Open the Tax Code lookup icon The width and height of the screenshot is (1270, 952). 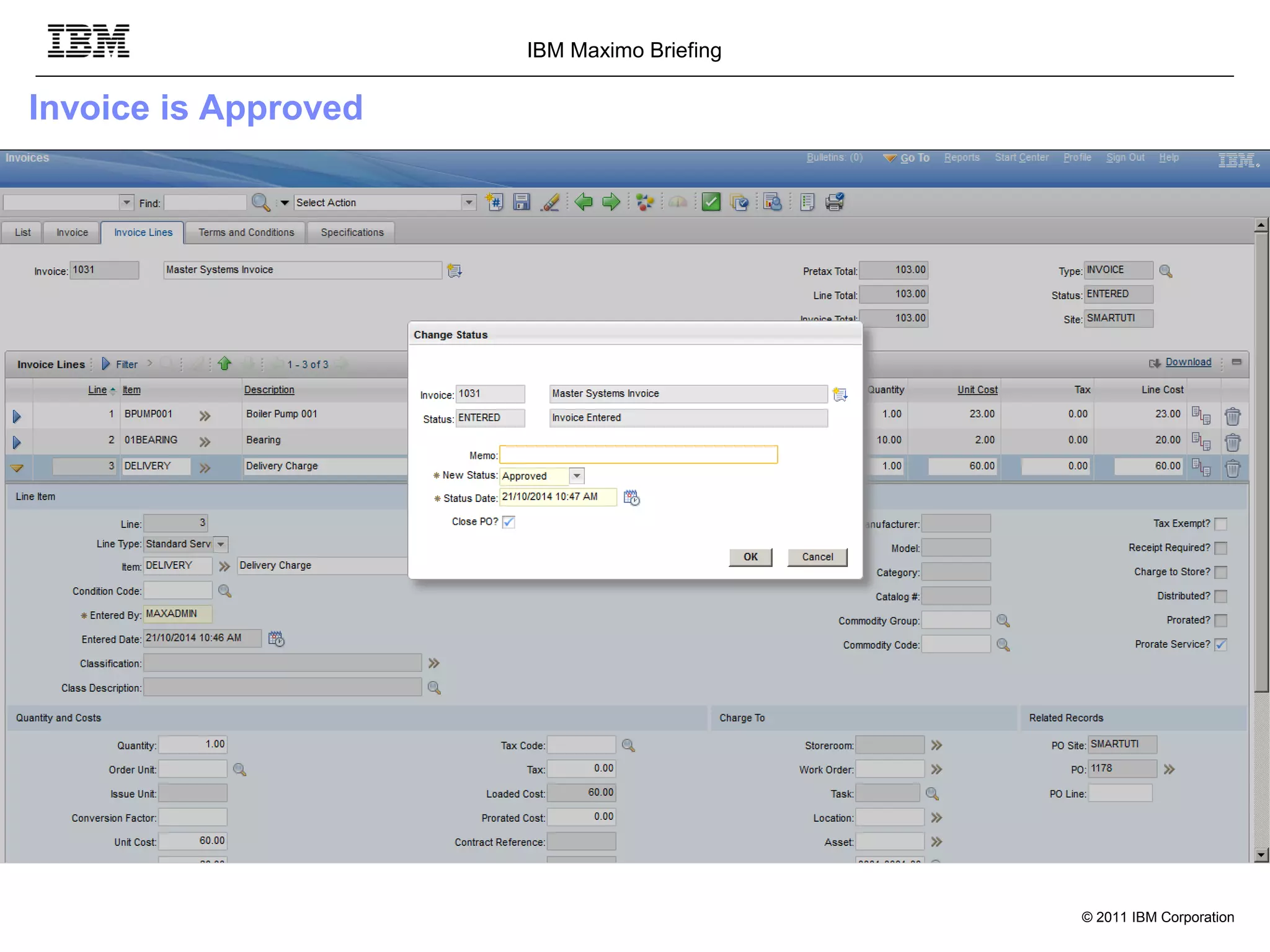628,745
